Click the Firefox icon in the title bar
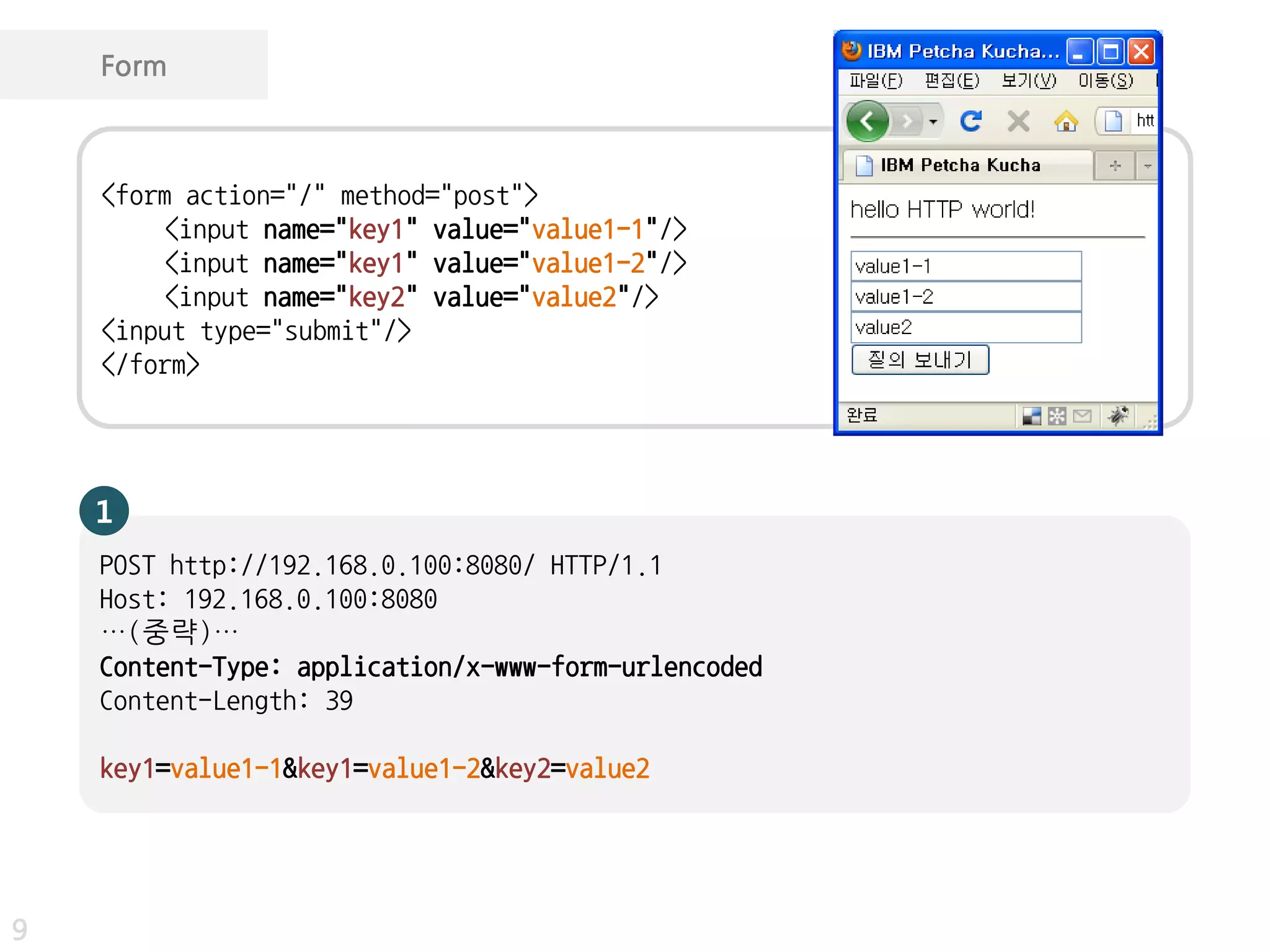The width and height of the screenshot is (1270, 952). coord(852,50)
